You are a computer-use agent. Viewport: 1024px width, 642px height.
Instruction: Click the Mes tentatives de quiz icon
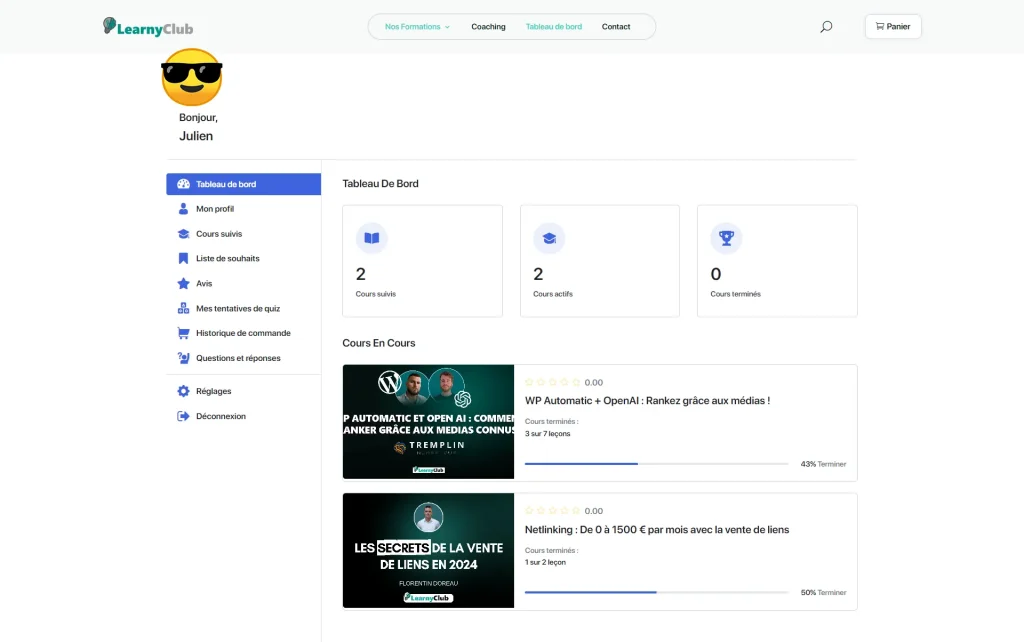pyautogui.click(x=184, y=308)
